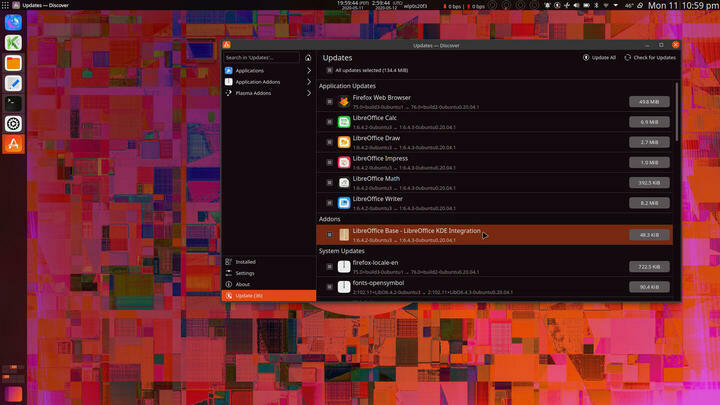Viewport: 720px width, 405px height.
Task: Go to Discover home via house icon
Action: [x=308, y=57]
